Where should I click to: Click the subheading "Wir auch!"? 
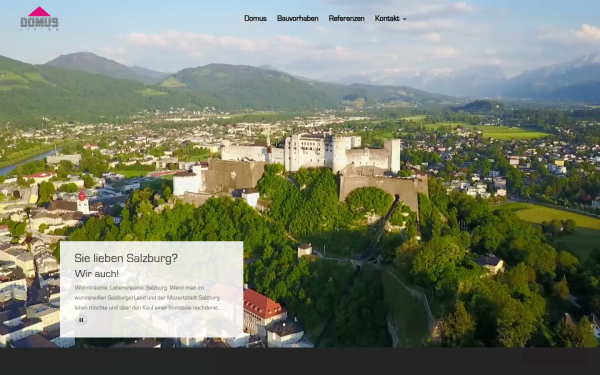click(96, 274)
